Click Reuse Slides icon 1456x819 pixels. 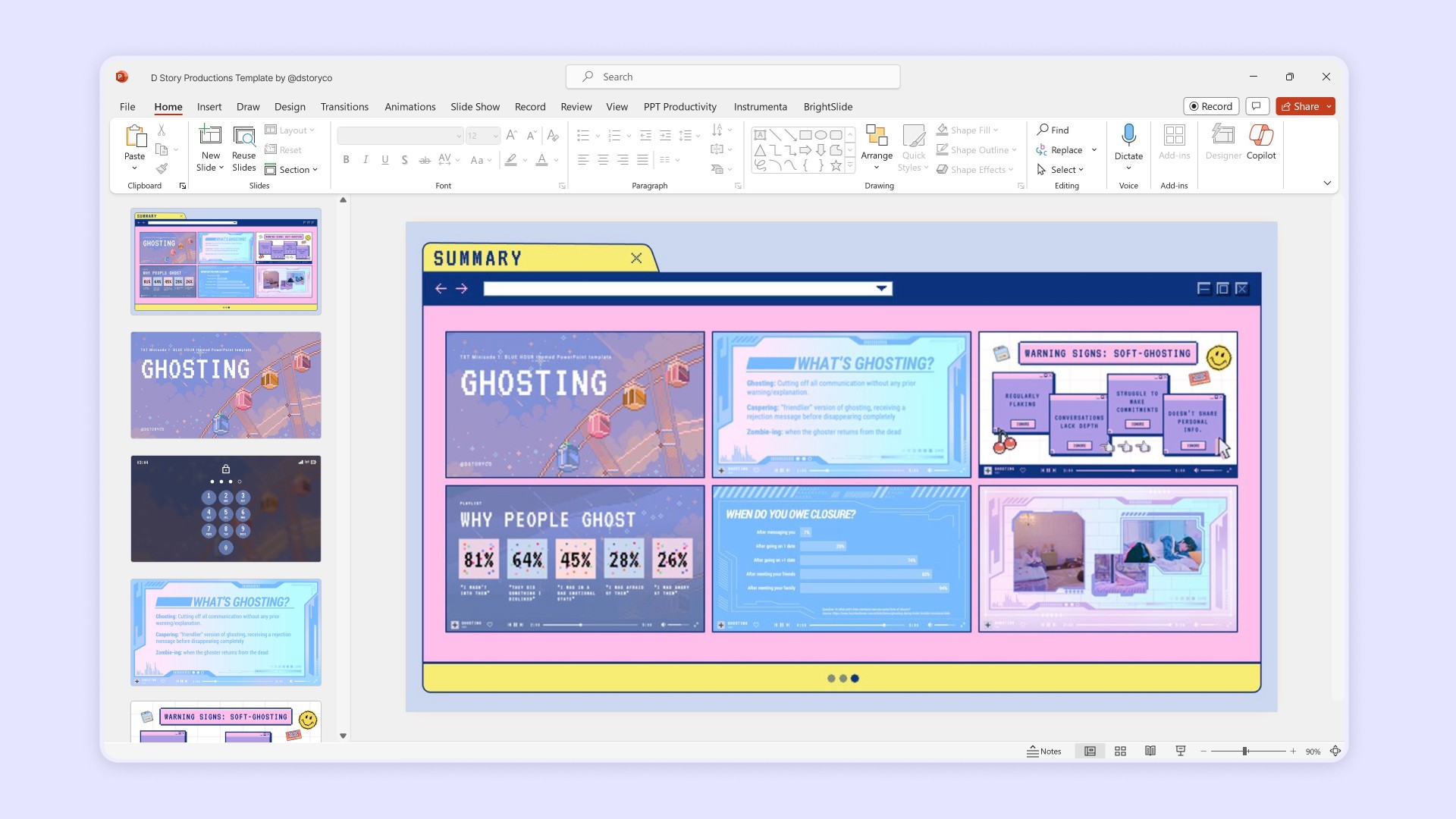click(x=243, y=136)
